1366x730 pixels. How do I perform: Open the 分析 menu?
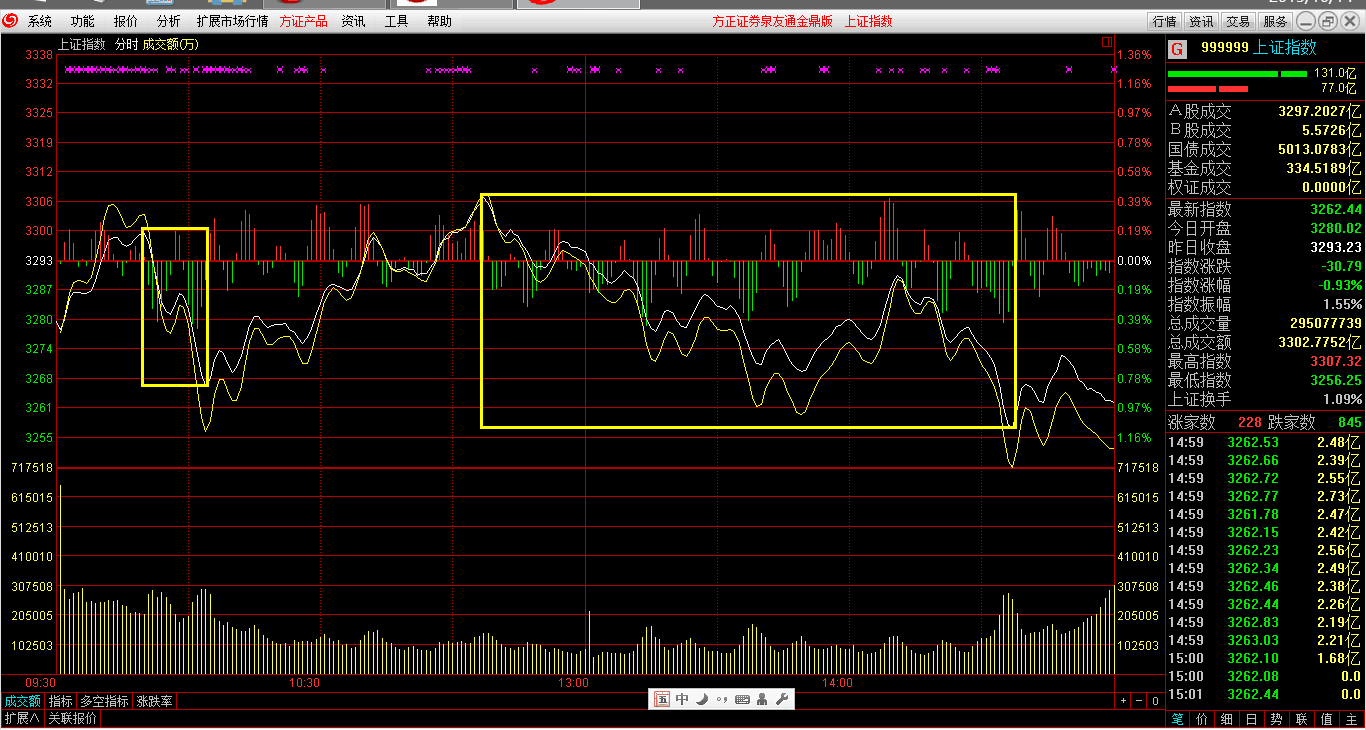click(169, 21)
